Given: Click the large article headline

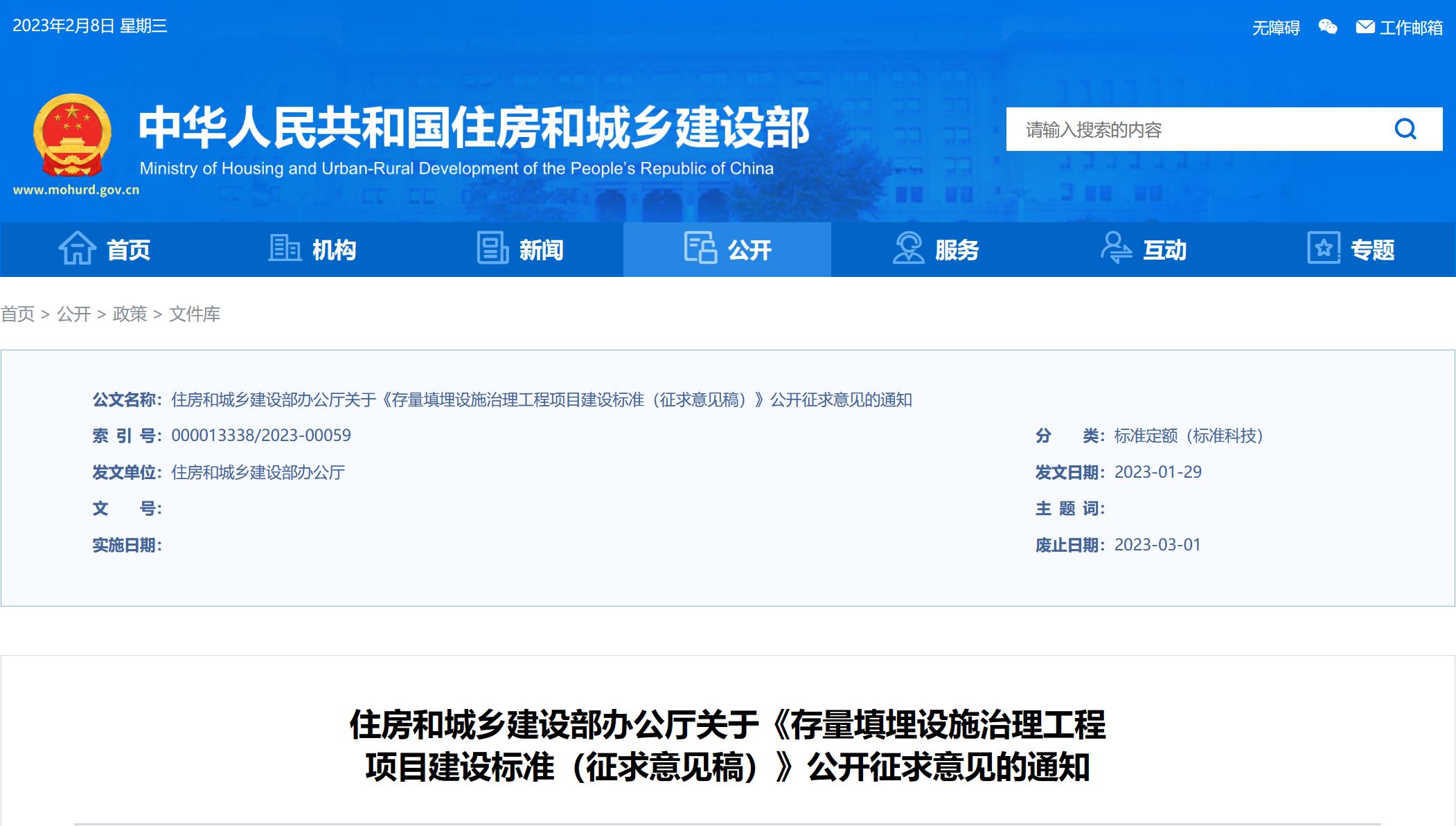Looking at the screenshot, I should (727, 746).
